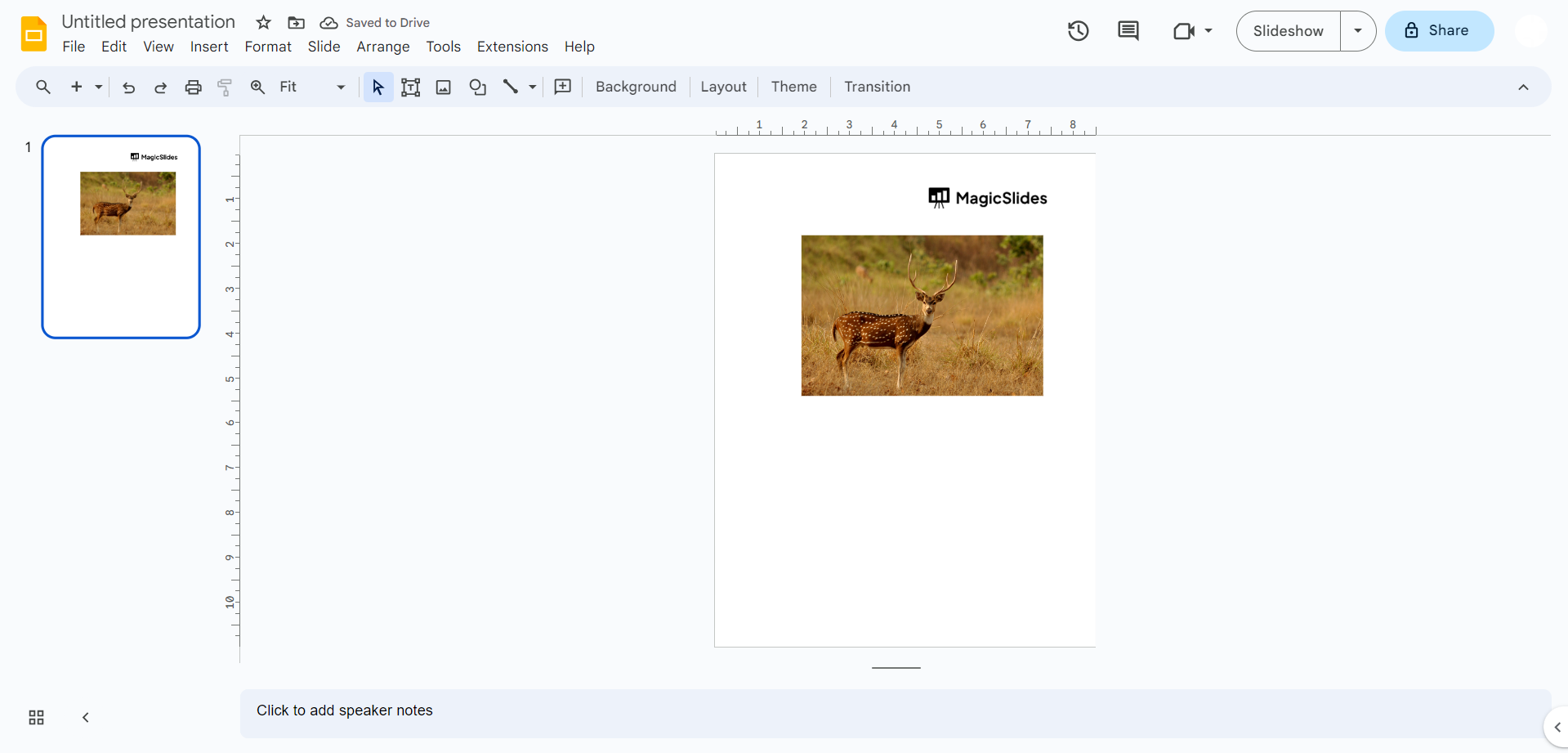
Task: Open version history
Action: (x=1077, y=30)
